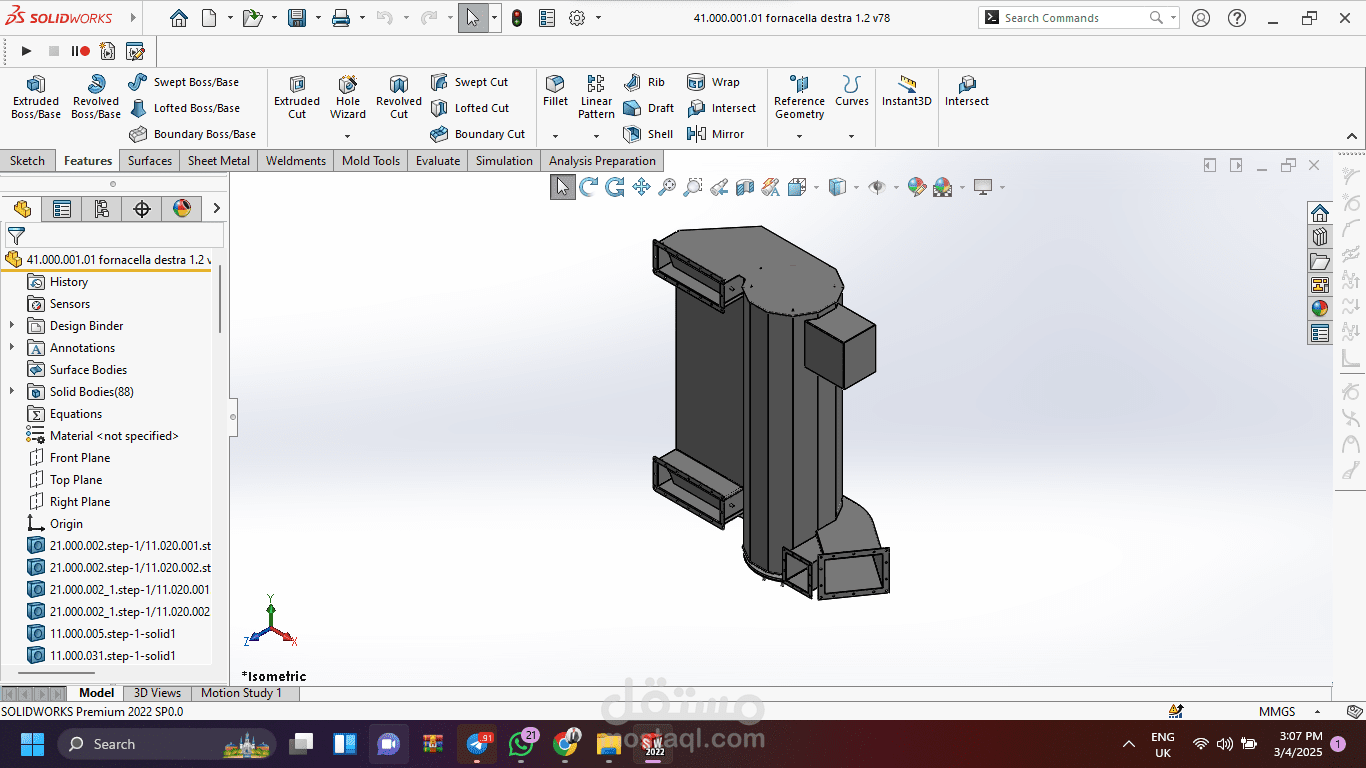The image size is (1366, 768).
Task: Pick the Boundary Cut command
Action: (x=478, y=134)
